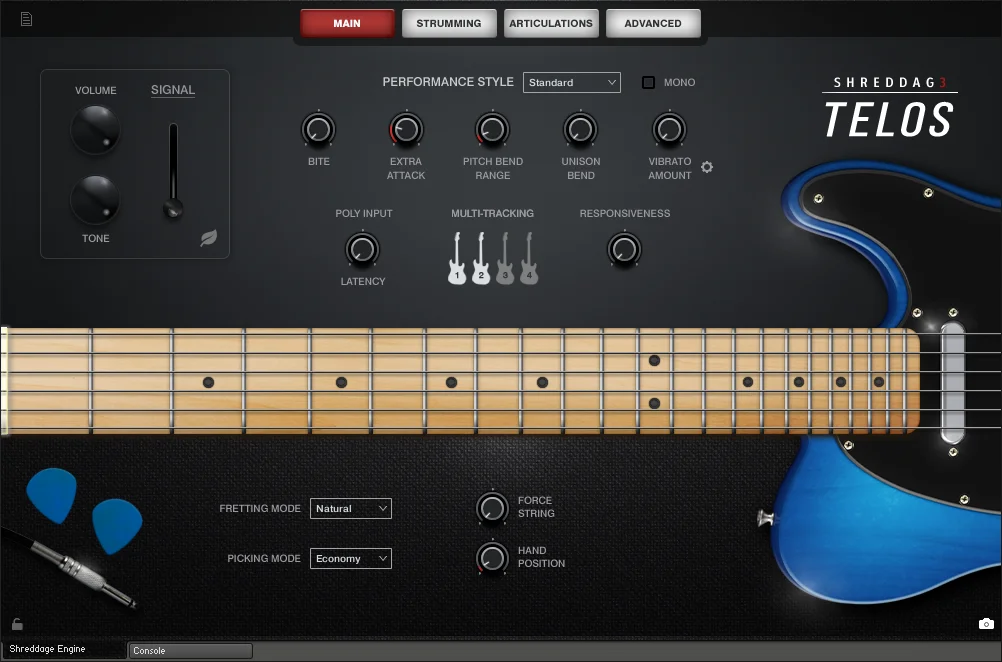
Task: Open the Performance Style dropdown
Action: (x=571, y=82)
